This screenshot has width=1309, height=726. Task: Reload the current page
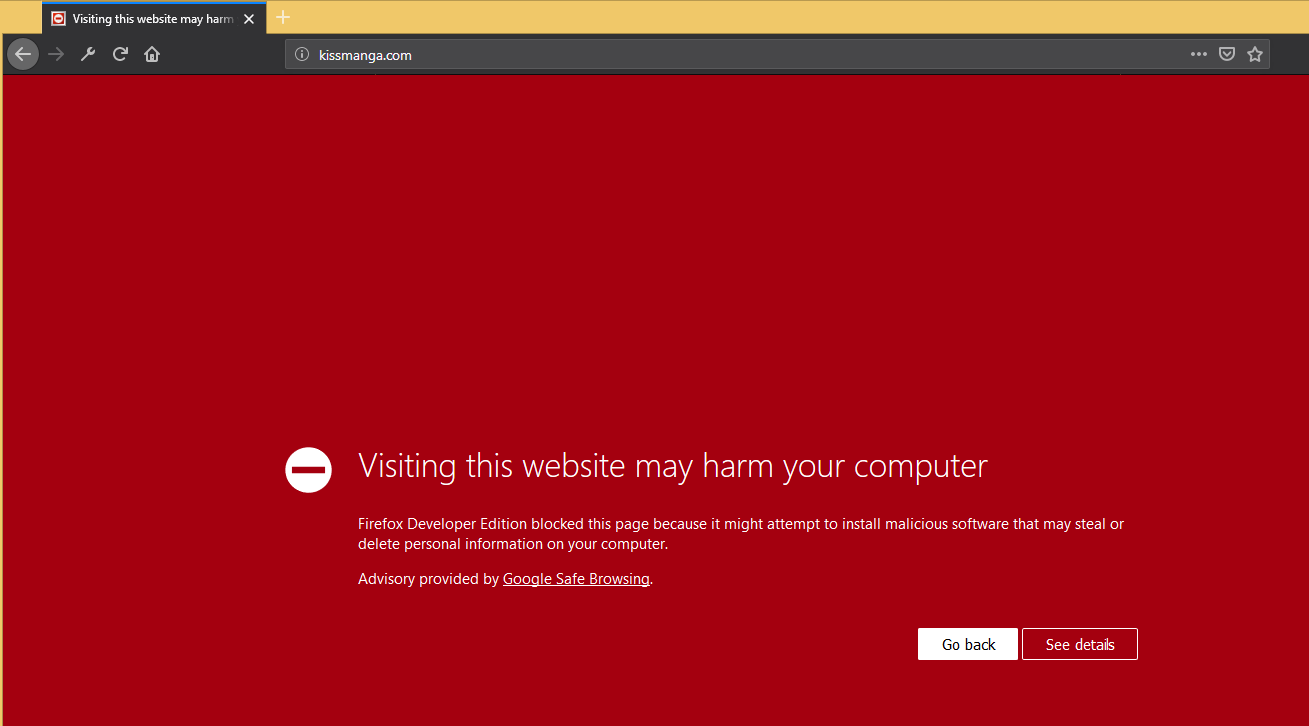point(120,54)
